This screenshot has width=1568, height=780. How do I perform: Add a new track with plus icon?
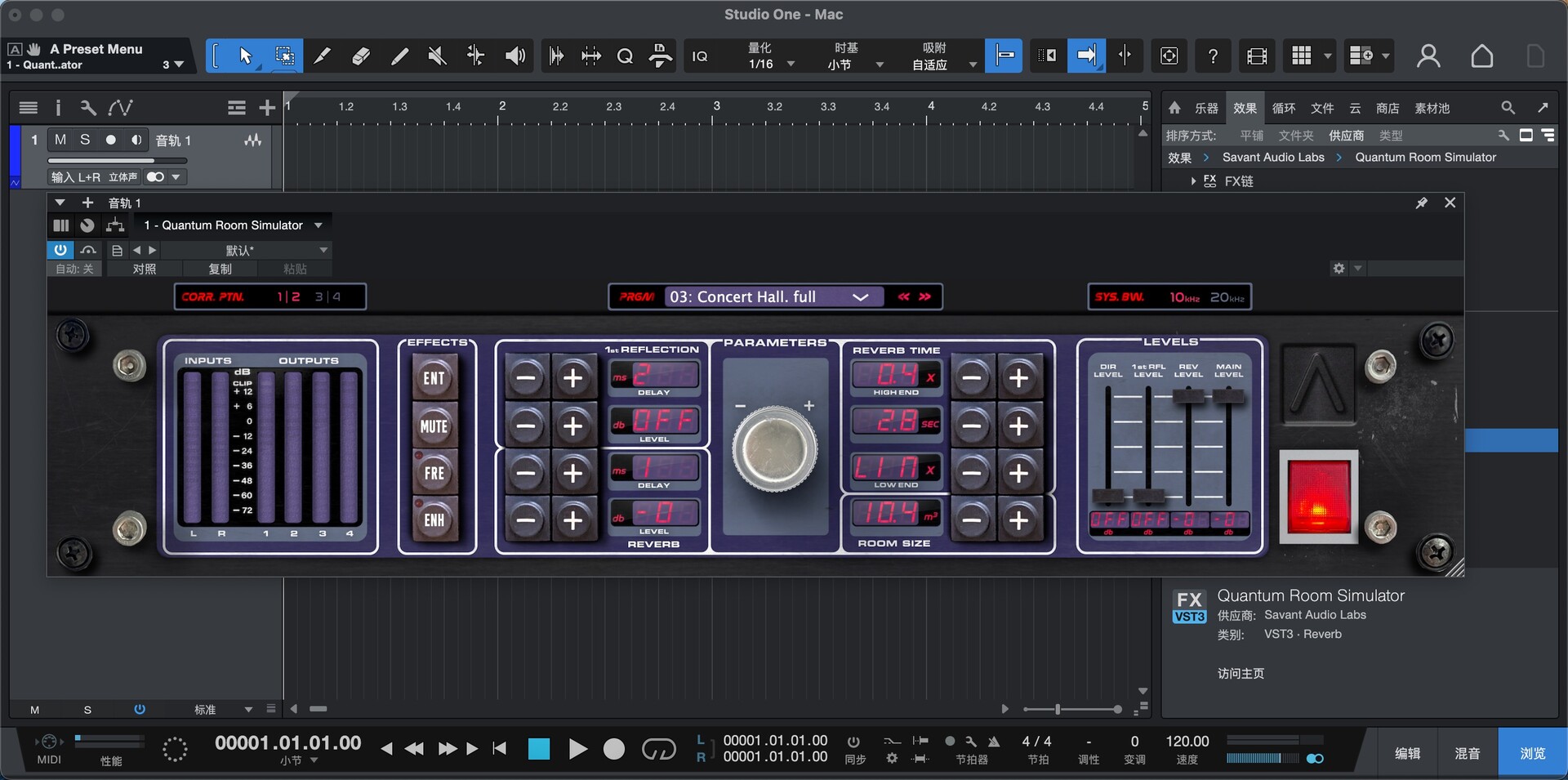(x=267, y=107)
